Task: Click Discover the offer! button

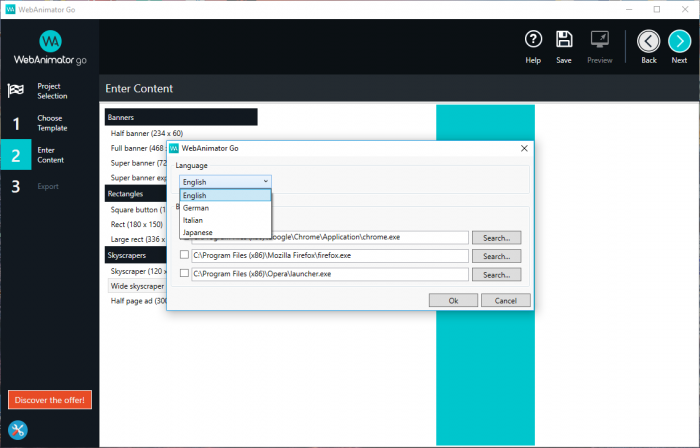Action: (50, 400)
